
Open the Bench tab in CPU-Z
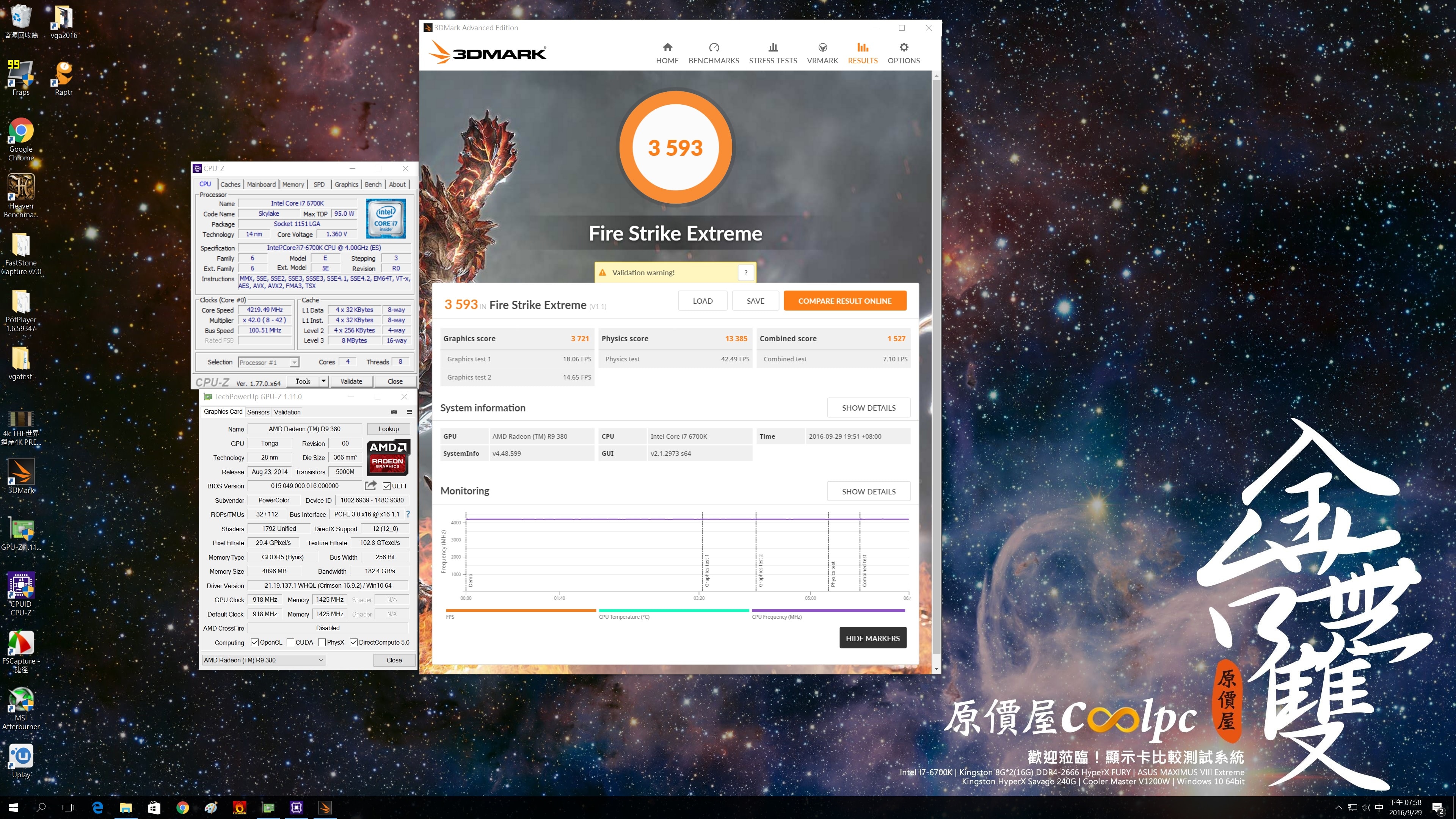[373, 184]
